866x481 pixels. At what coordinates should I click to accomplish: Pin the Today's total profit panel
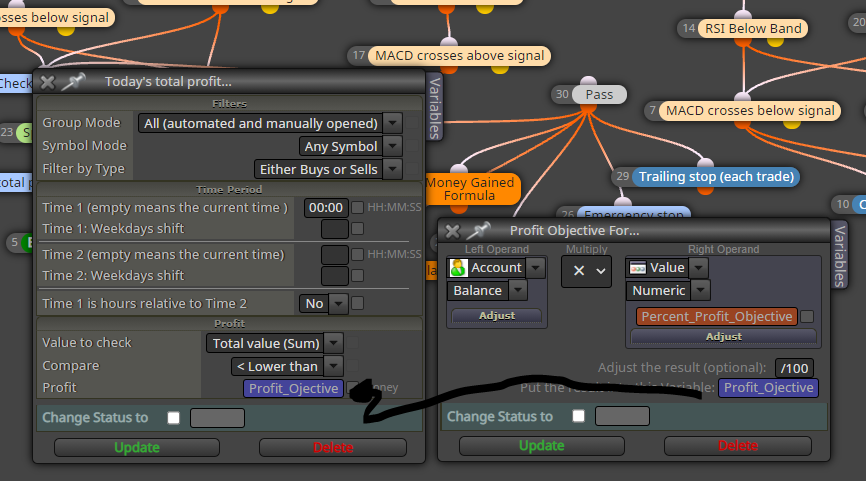pyautogui.click(x=73, y=82)
